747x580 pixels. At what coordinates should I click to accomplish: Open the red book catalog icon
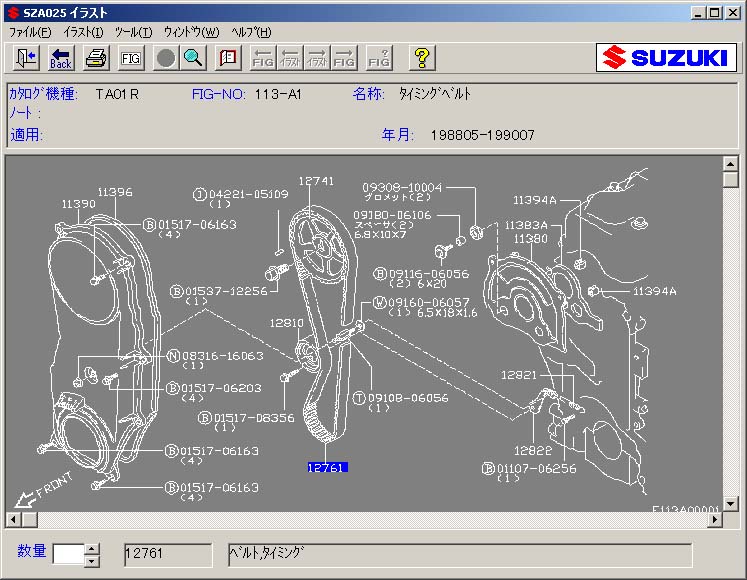pyautogui.click(x=227, y=58)
